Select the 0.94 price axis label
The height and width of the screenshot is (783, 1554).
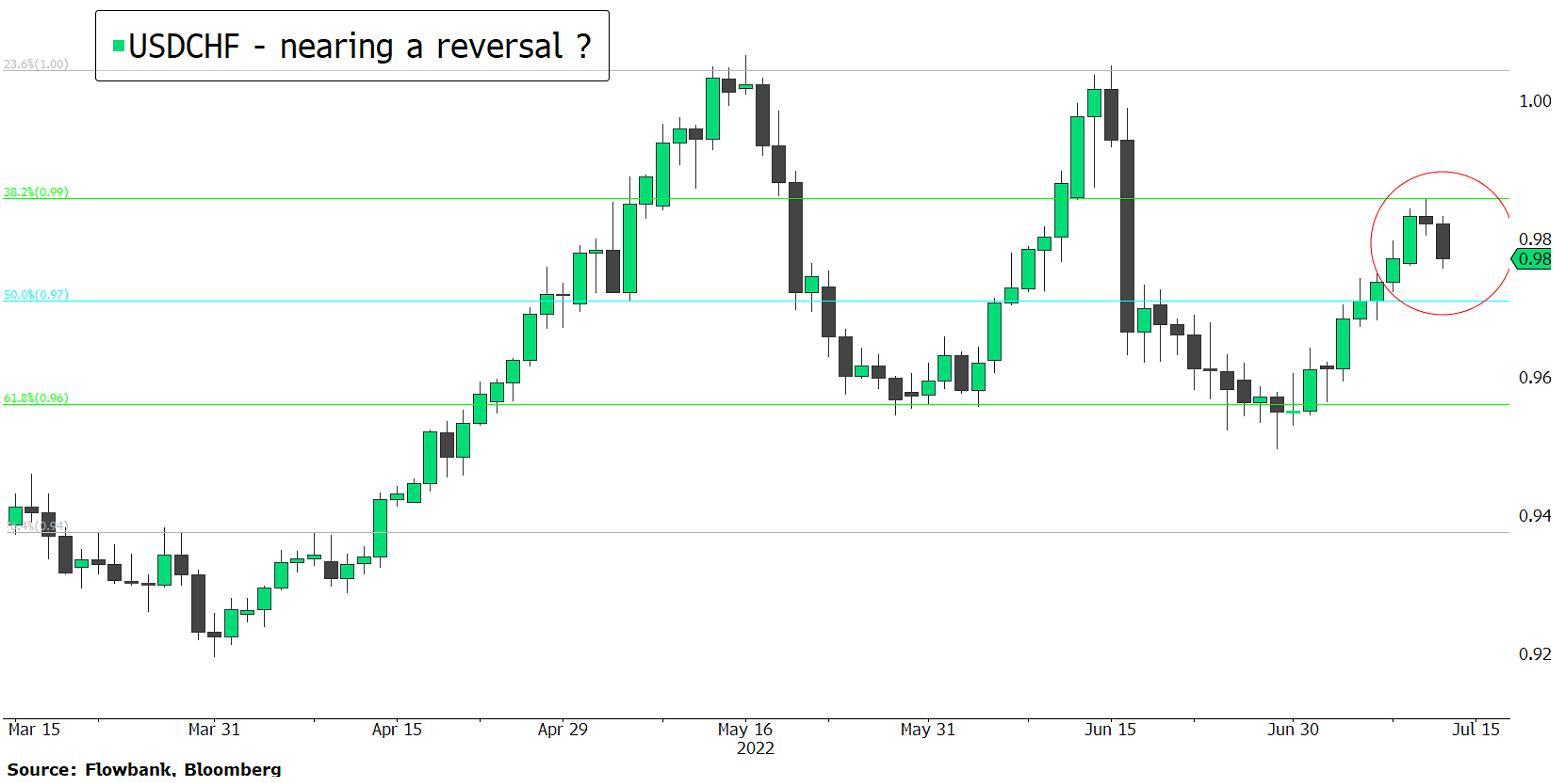tap(1533, 516)
